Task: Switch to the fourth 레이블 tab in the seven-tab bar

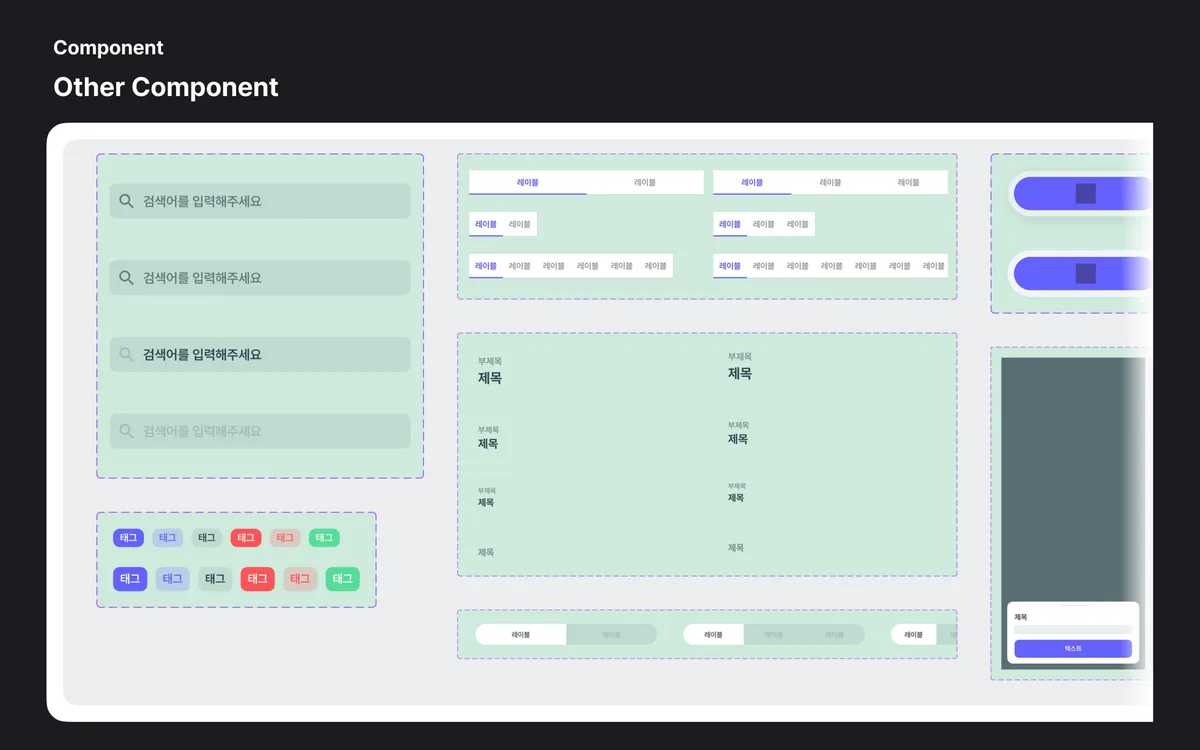Action: (x=832, y=266)
